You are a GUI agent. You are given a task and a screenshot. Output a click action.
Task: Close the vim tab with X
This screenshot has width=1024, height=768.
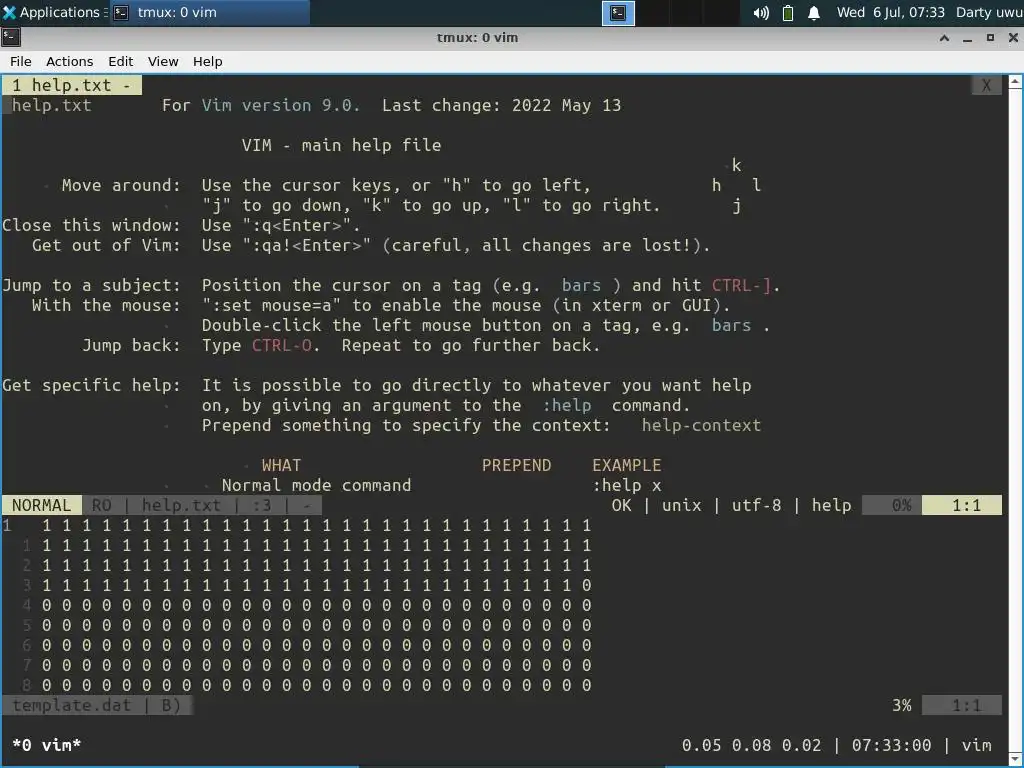pos(986,85)
